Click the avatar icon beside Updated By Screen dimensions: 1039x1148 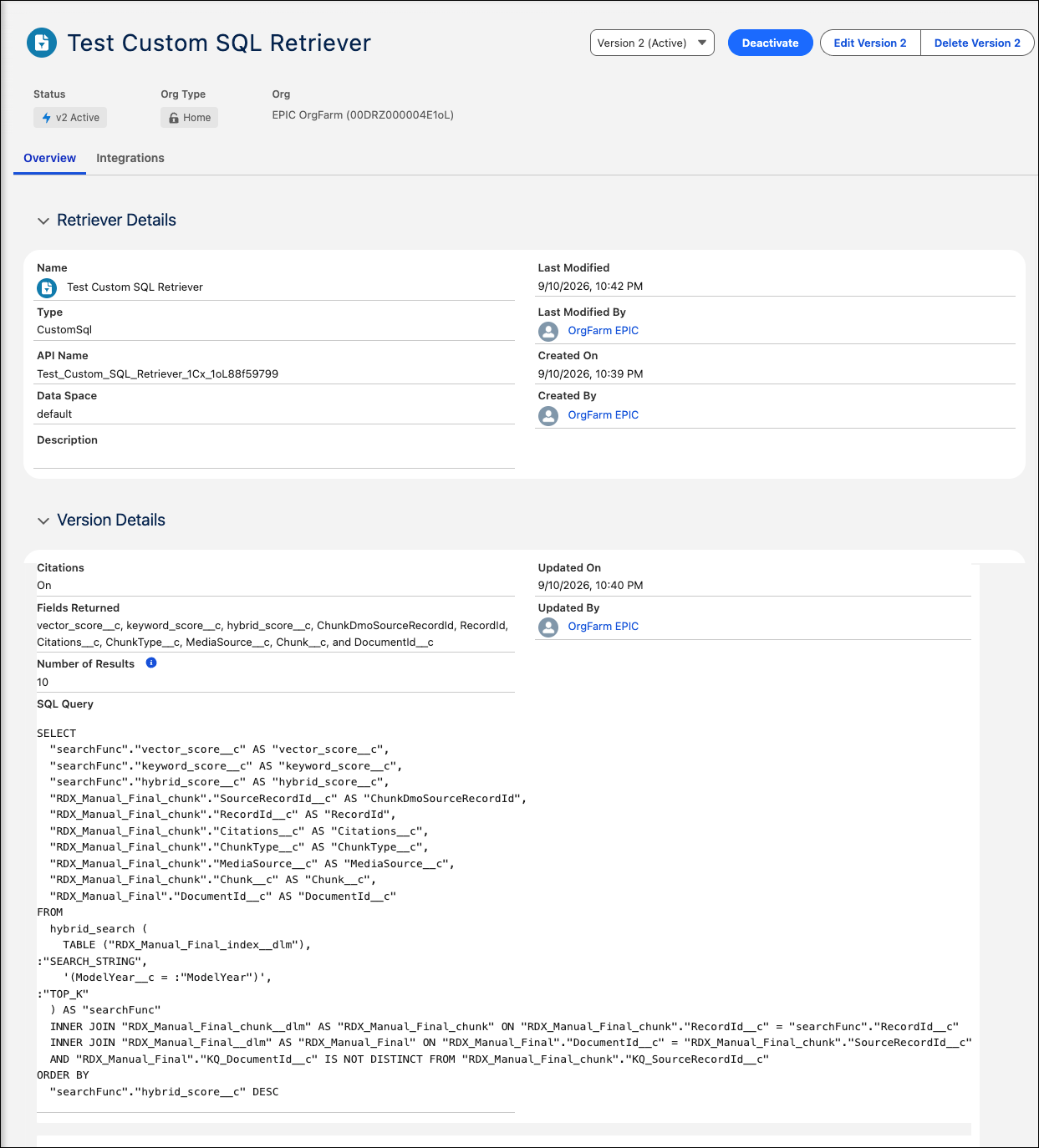pos(548,627)
